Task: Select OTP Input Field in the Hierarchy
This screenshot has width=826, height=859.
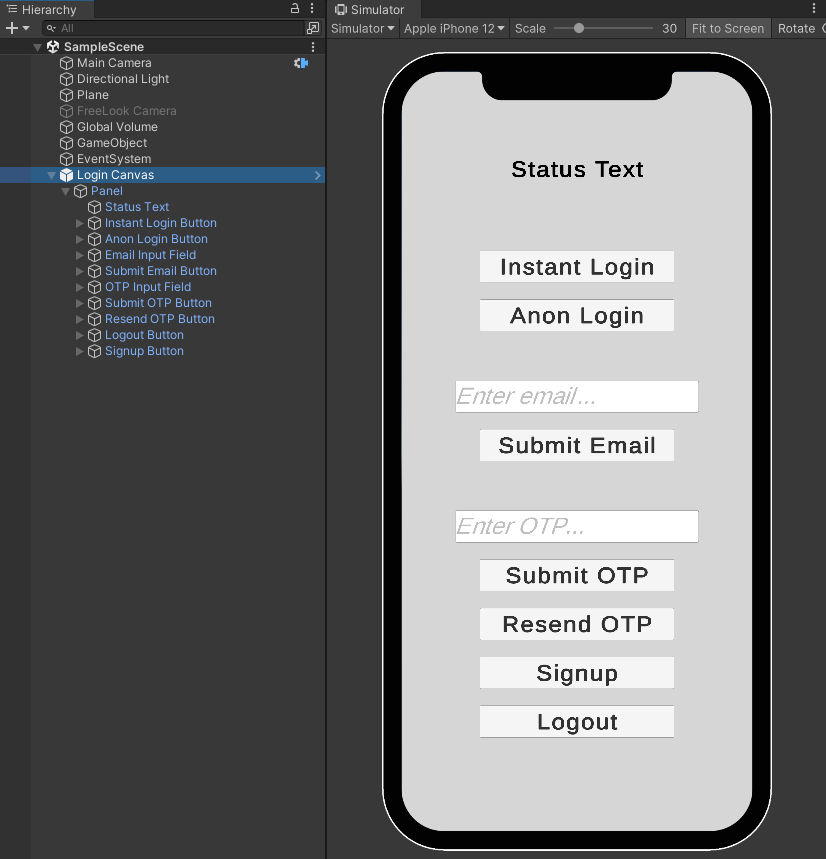Action: [x=147, y=287]
